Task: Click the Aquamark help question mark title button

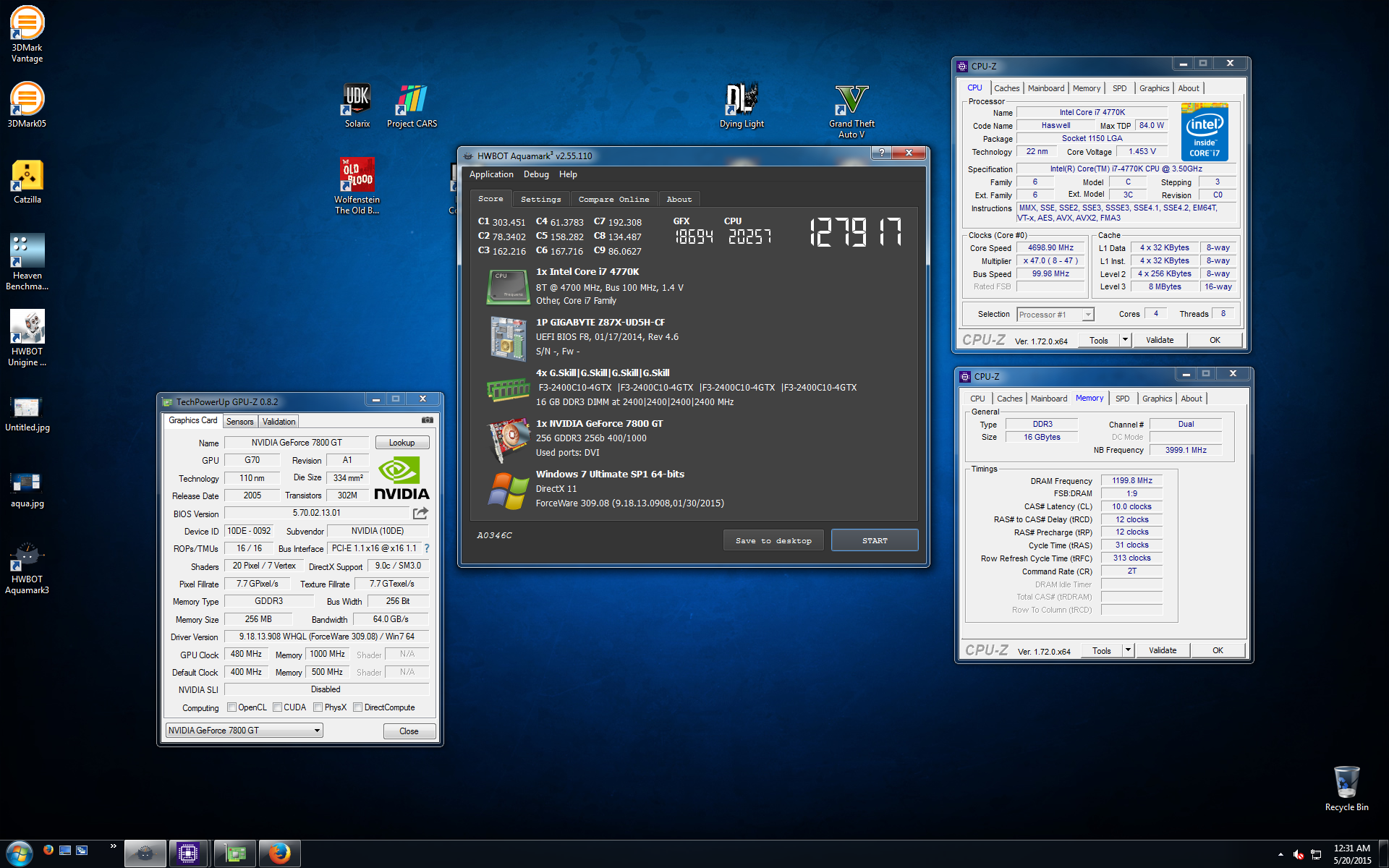Action: click(x=881, y=153)
